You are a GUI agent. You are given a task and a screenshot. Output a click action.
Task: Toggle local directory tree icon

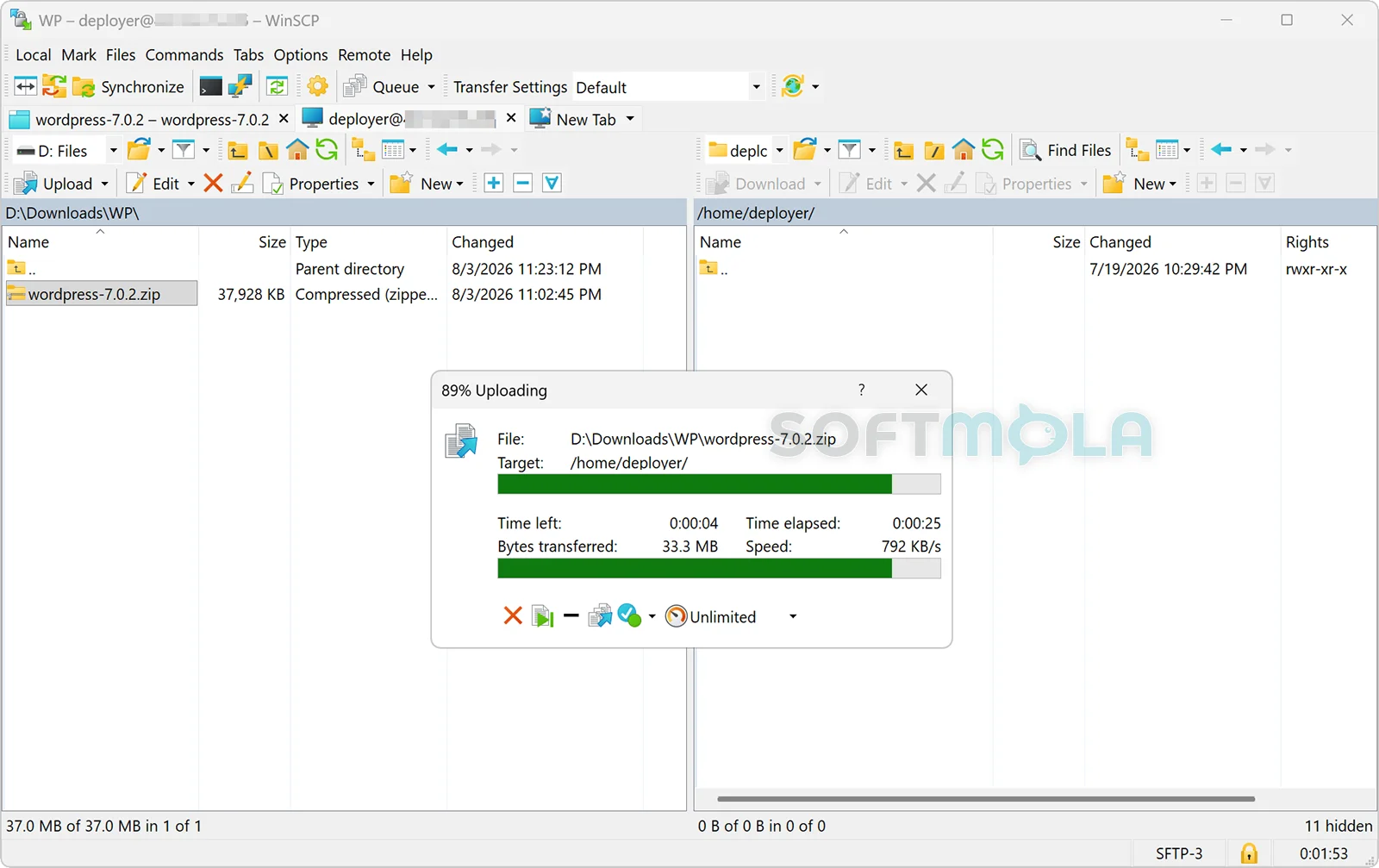364,150
